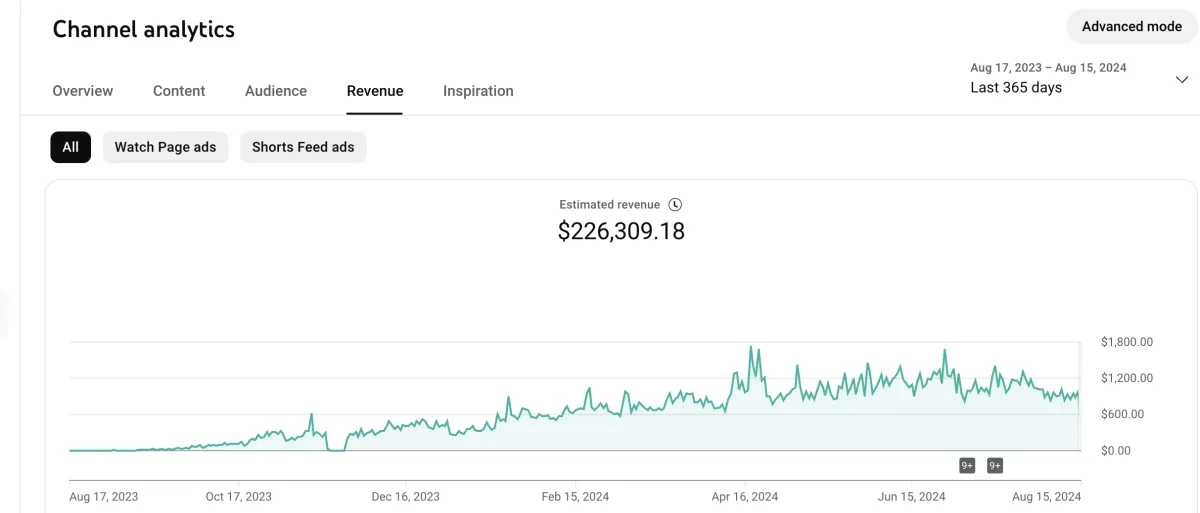Switch to the Overview tab
Viewport: 1200px width, 513px height.
83,91
